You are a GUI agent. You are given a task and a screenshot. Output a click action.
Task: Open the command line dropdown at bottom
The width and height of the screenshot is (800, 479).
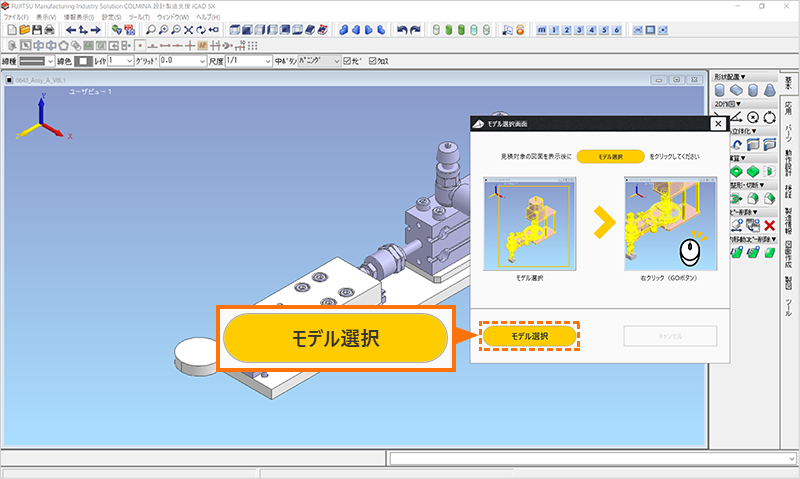(791, 459)
